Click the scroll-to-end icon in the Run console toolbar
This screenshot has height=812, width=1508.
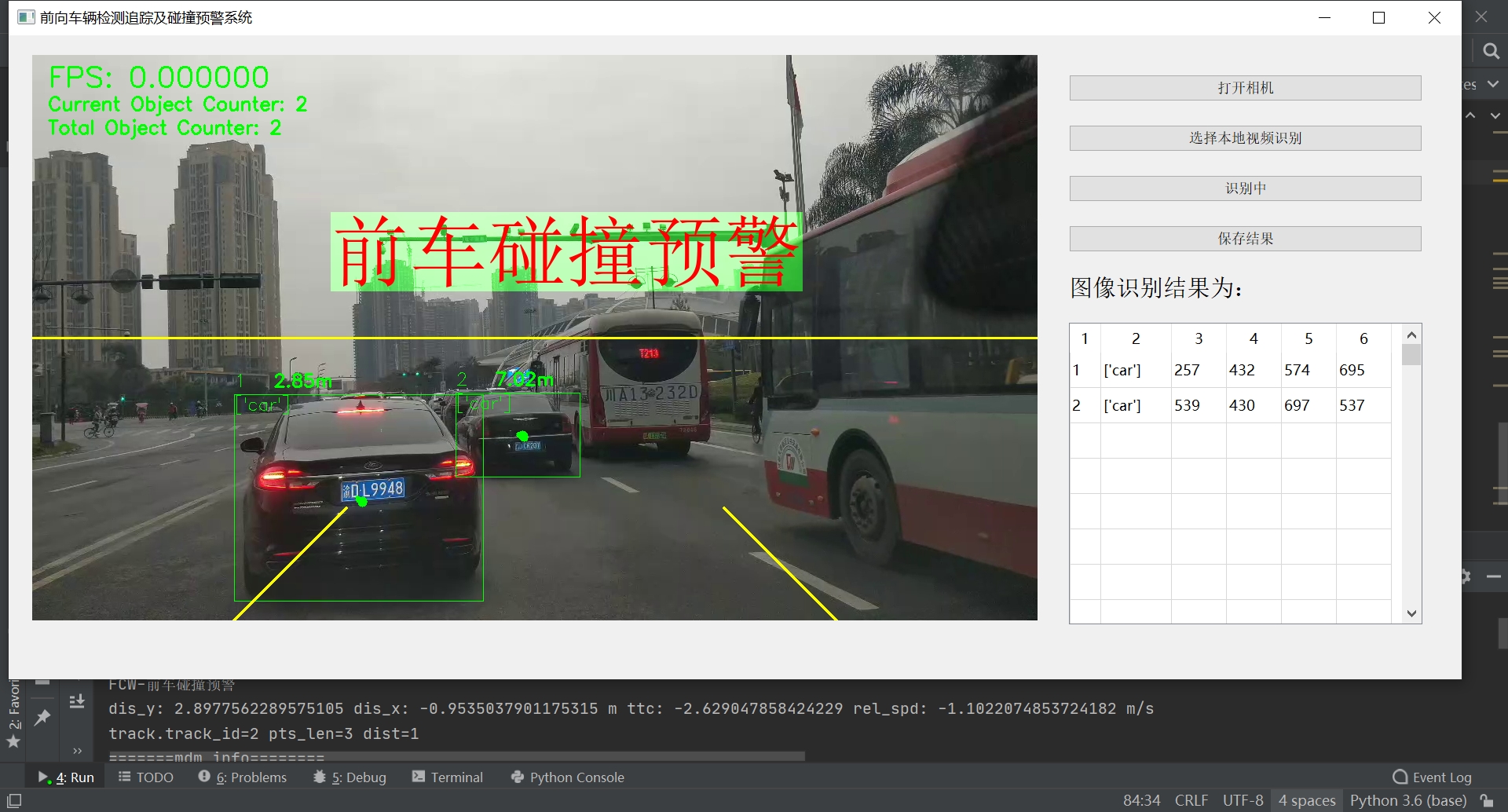77,700
